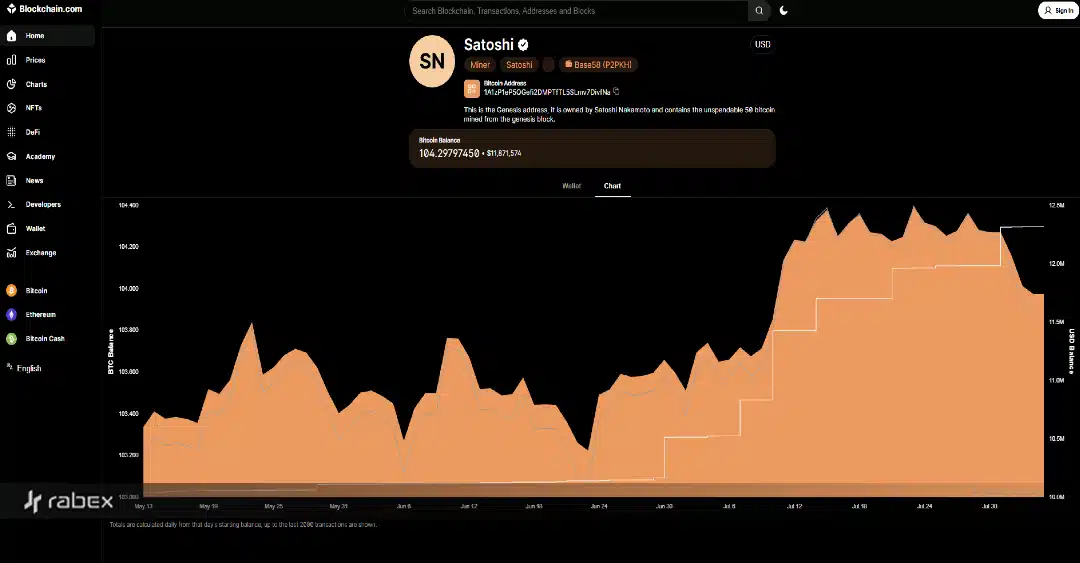Click the Sign In button
Screen dimensions: 1080x563
pyautogui.click(x=1059, y=10)
